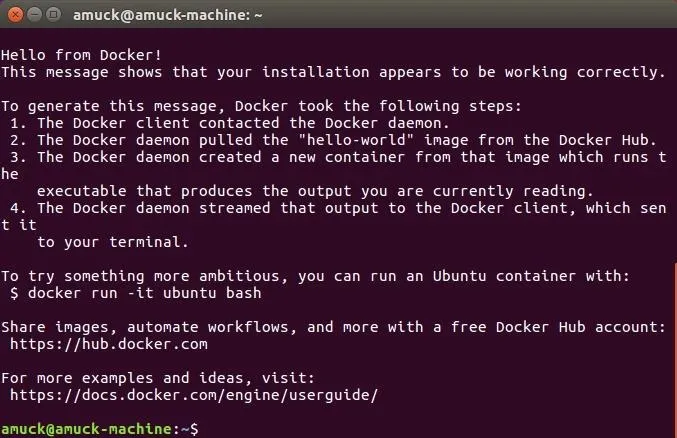The image size is (677, 438).
Task: Click the 'Share images, automate workflows' line
Action: (333, 327)
